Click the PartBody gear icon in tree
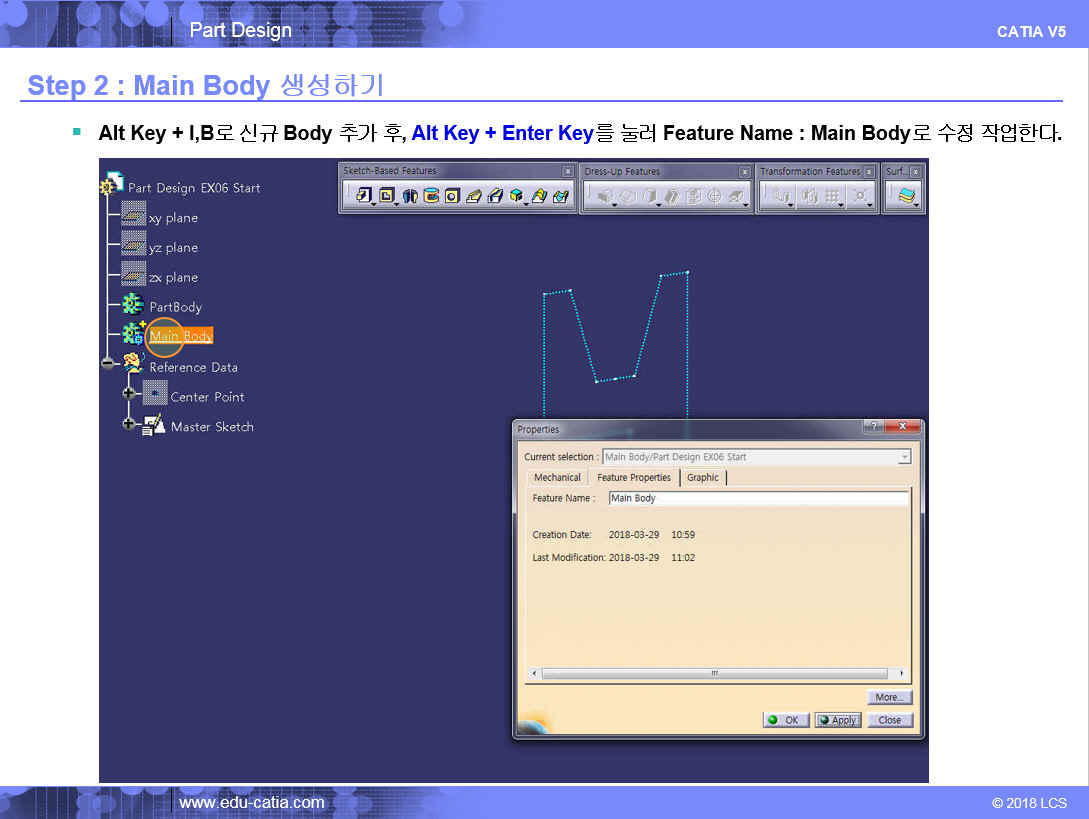 (x=132, y=306)
